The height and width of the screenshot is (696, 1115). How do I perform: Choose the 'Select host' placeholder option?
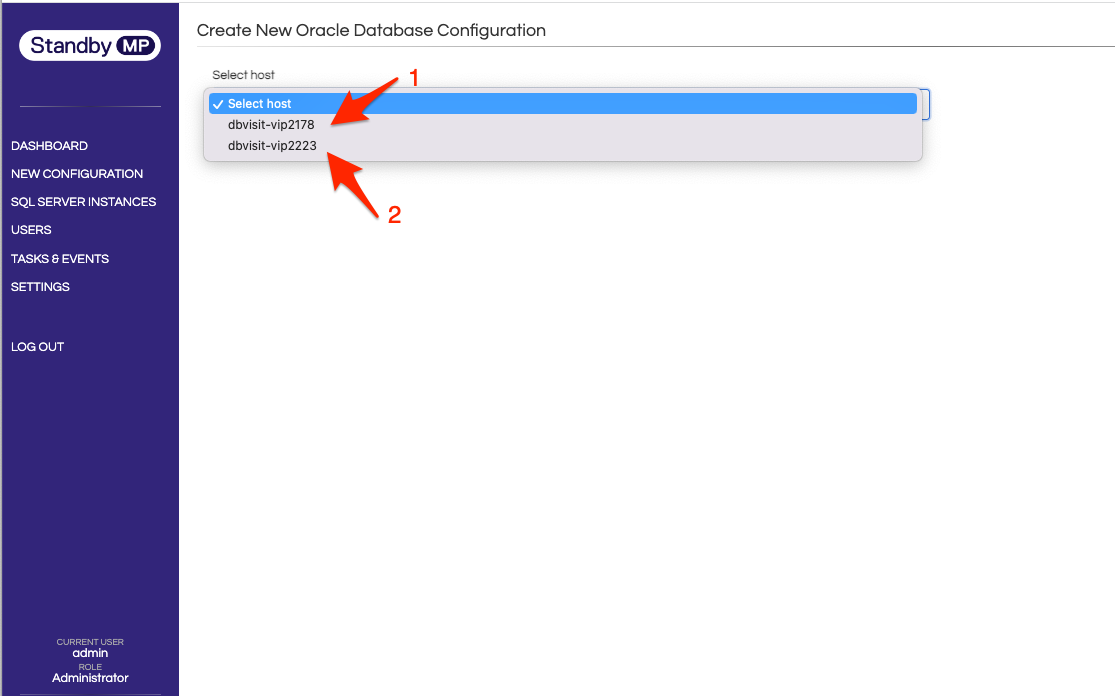point(562,104)
